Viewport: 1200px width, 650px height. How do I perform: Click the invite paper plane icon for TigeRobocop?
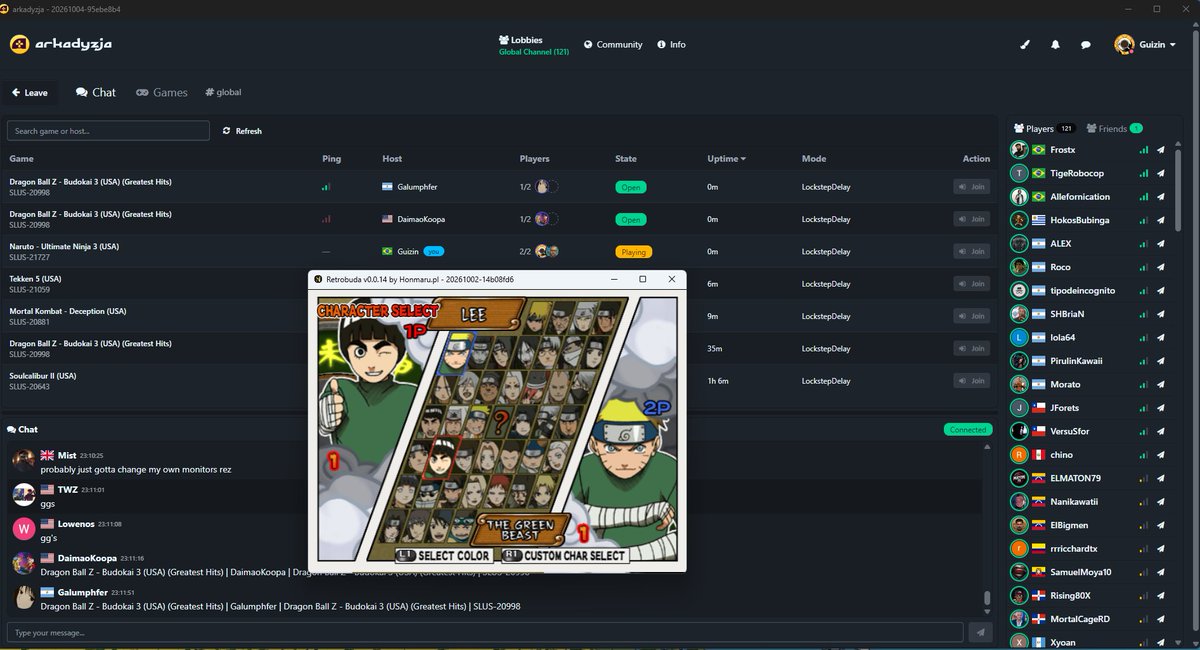pos(1161,173)
